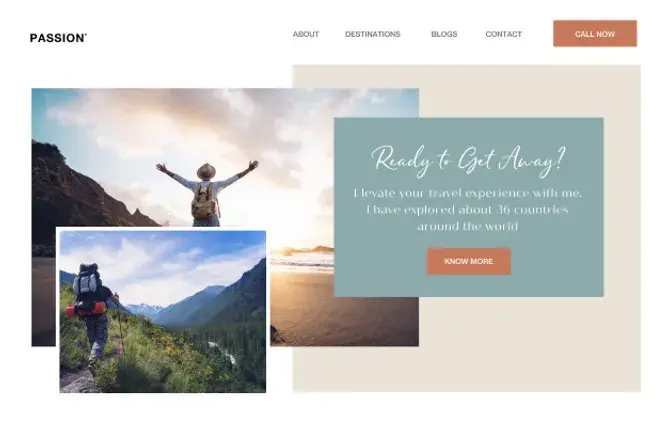The image size is (668, 426).
Task: Click the red sleeping roll on the hiker
Action: click(86, 309)
